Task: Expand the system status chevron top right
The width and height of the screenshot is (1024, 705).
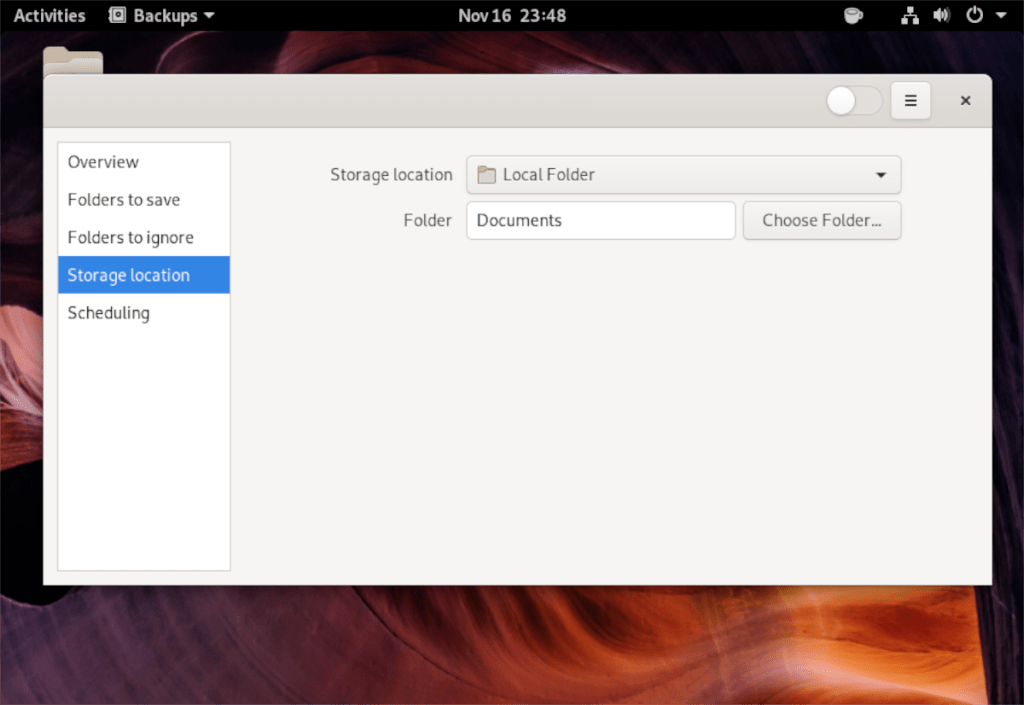Action: pyautogui.click(x=1003, y=15)
